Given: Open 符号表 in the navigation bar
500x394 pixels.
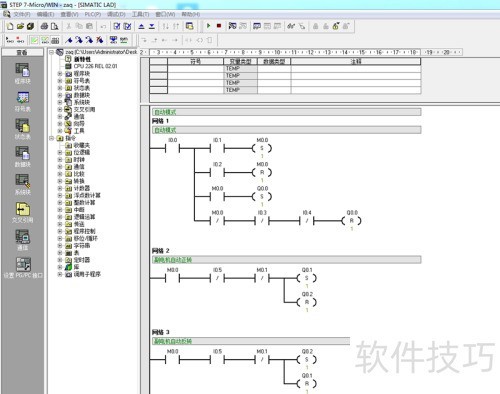Looking at the screenshot, I should pos(22,101).
